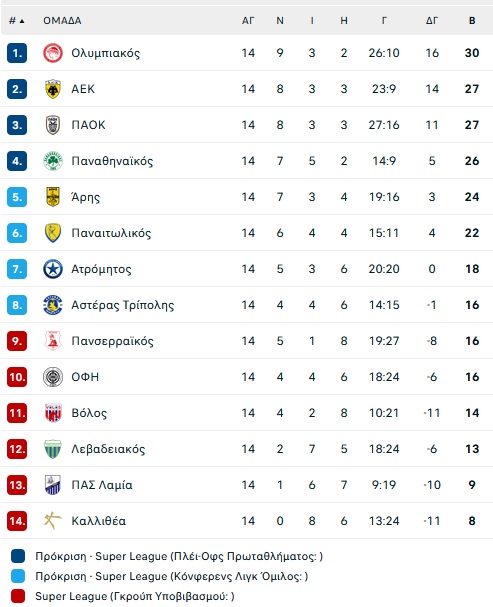Click the rank 10 position badge
Image resolution: width=493 pixels, height=607 pixels.
coord(17,377)
